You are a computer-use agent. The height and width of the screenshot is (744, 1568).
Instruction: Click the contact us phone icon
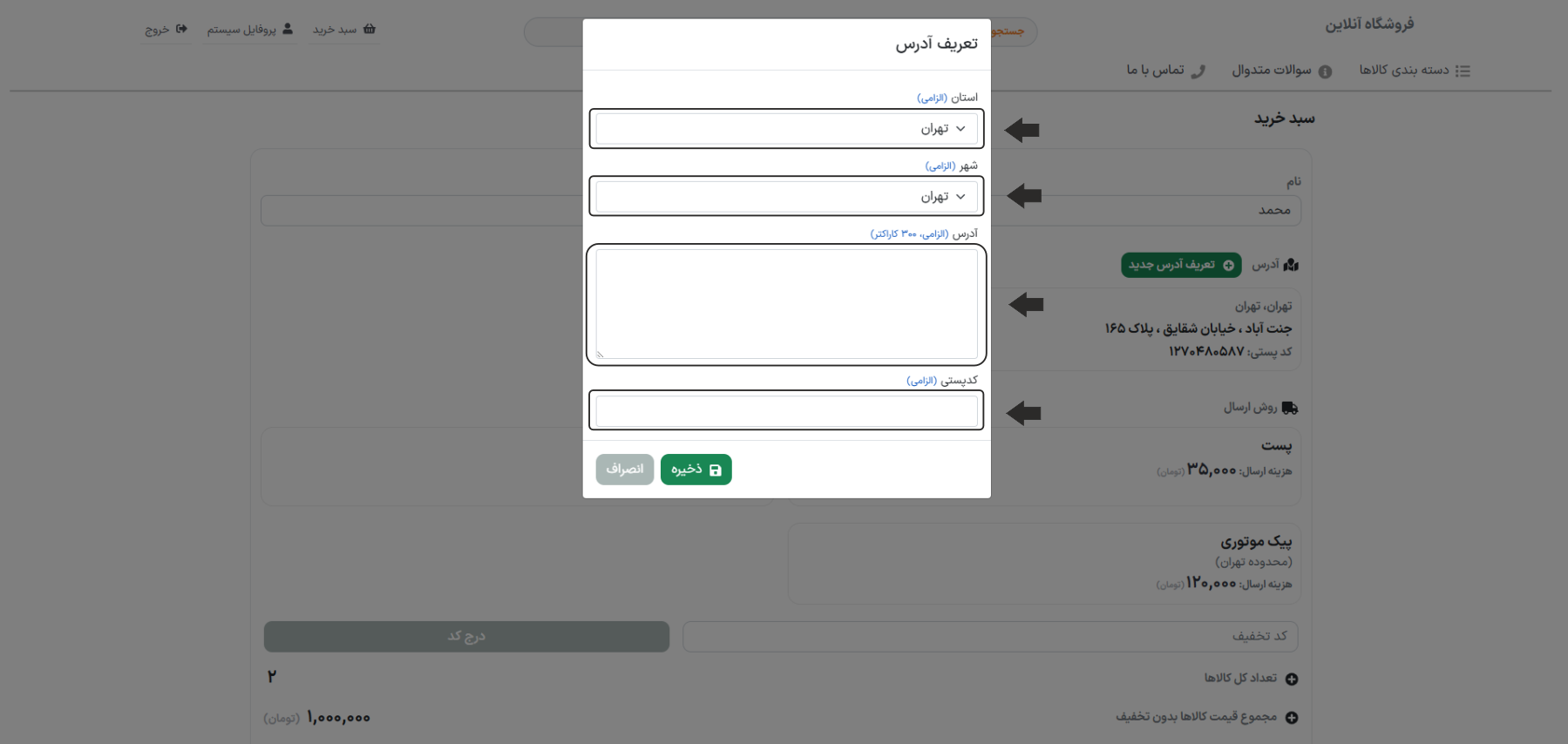(x=1198, y=71)
